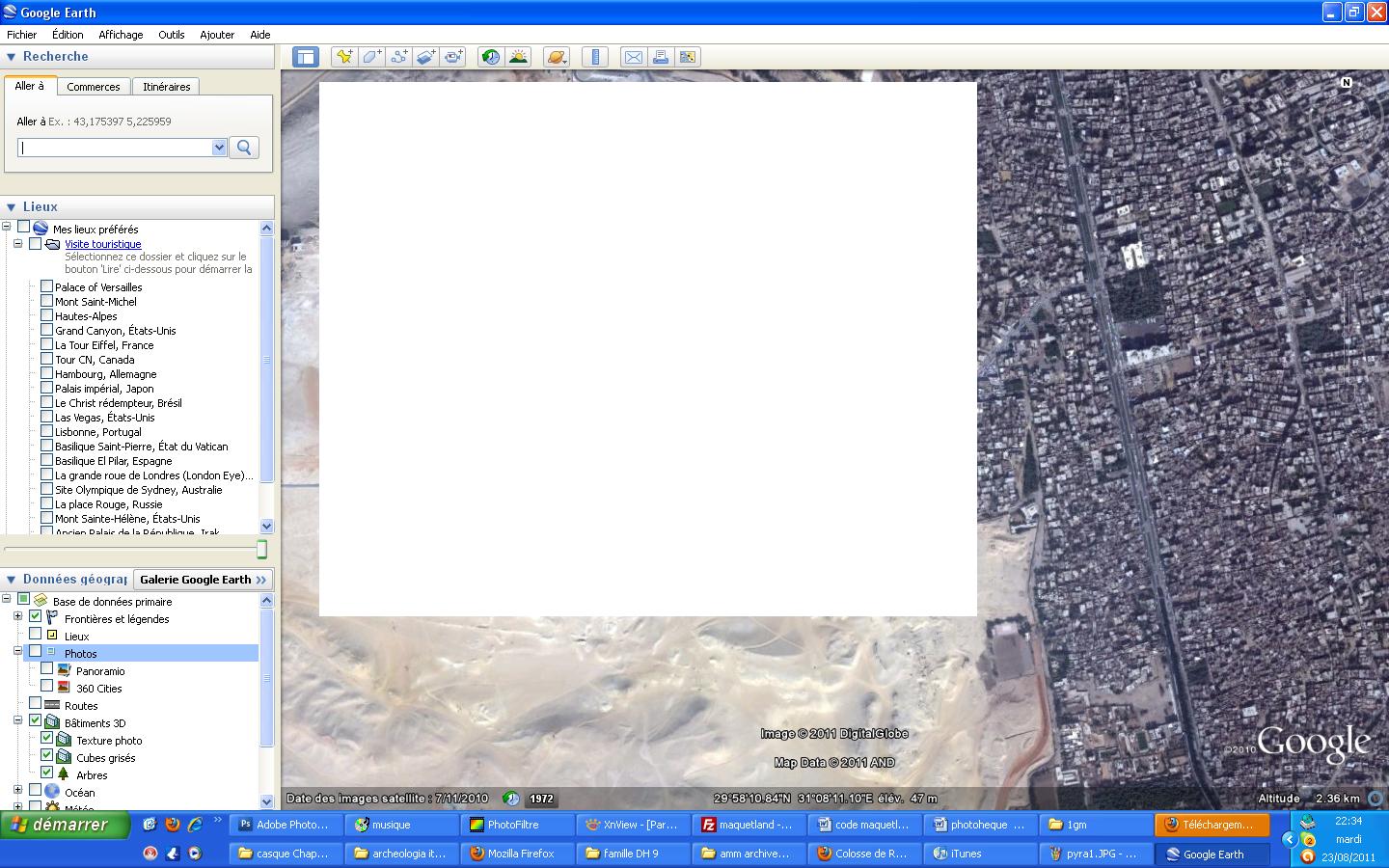Expand the Océan layer tree node

tap(17, 791)
